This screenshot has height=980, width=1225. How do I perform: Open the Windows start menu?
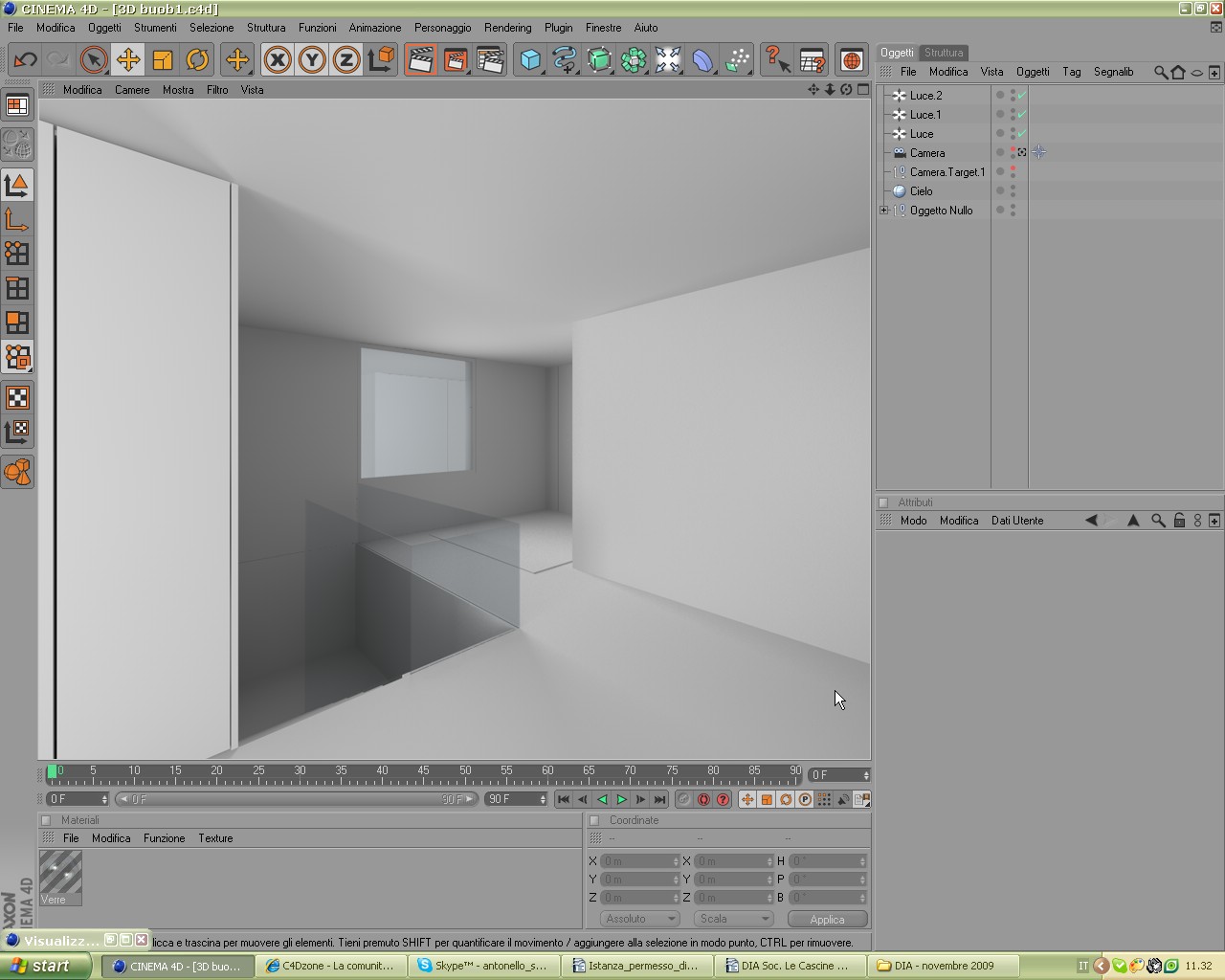pos(45,966)
